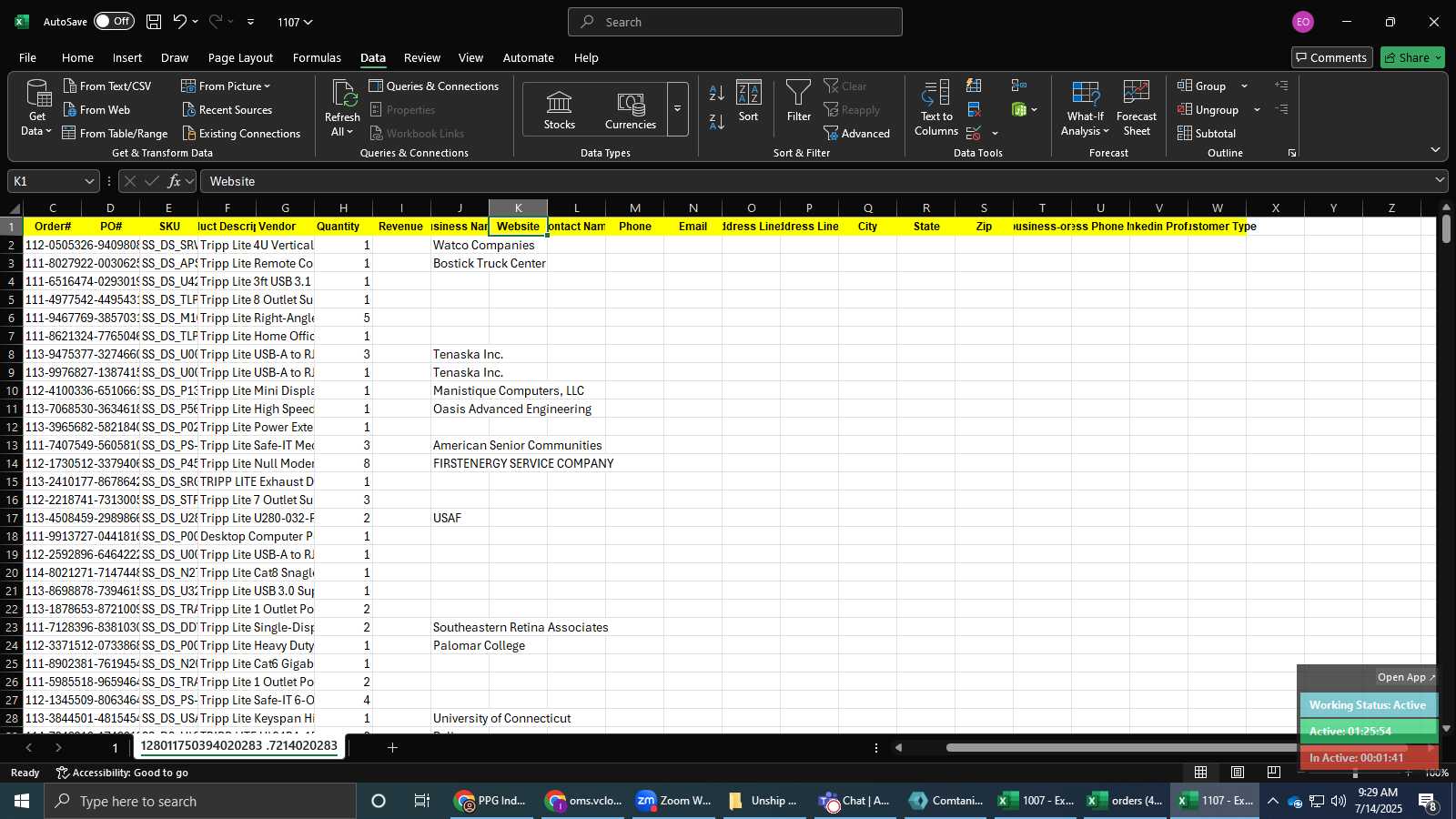The height and width of the screenshot is (819, 1456).
Task: Open the File menu
Action: [28, 57]
